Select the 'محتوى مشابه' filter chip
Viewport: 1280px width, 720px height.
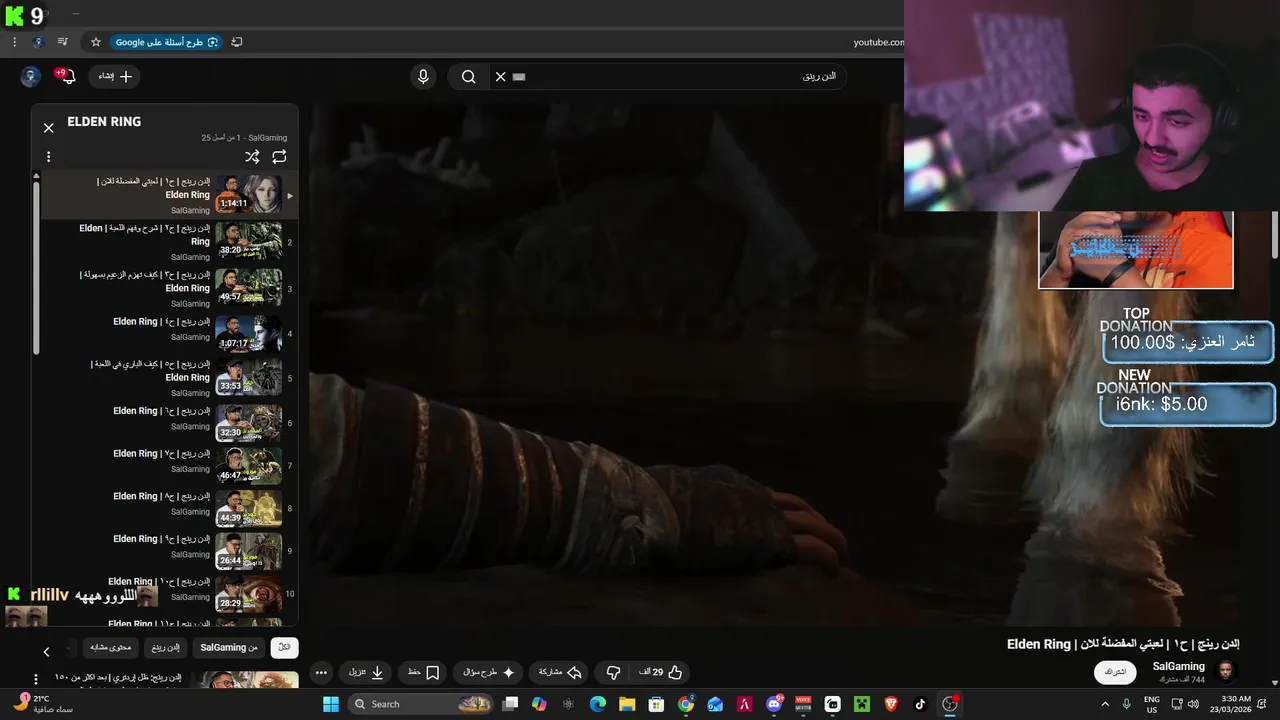(111, 647)
